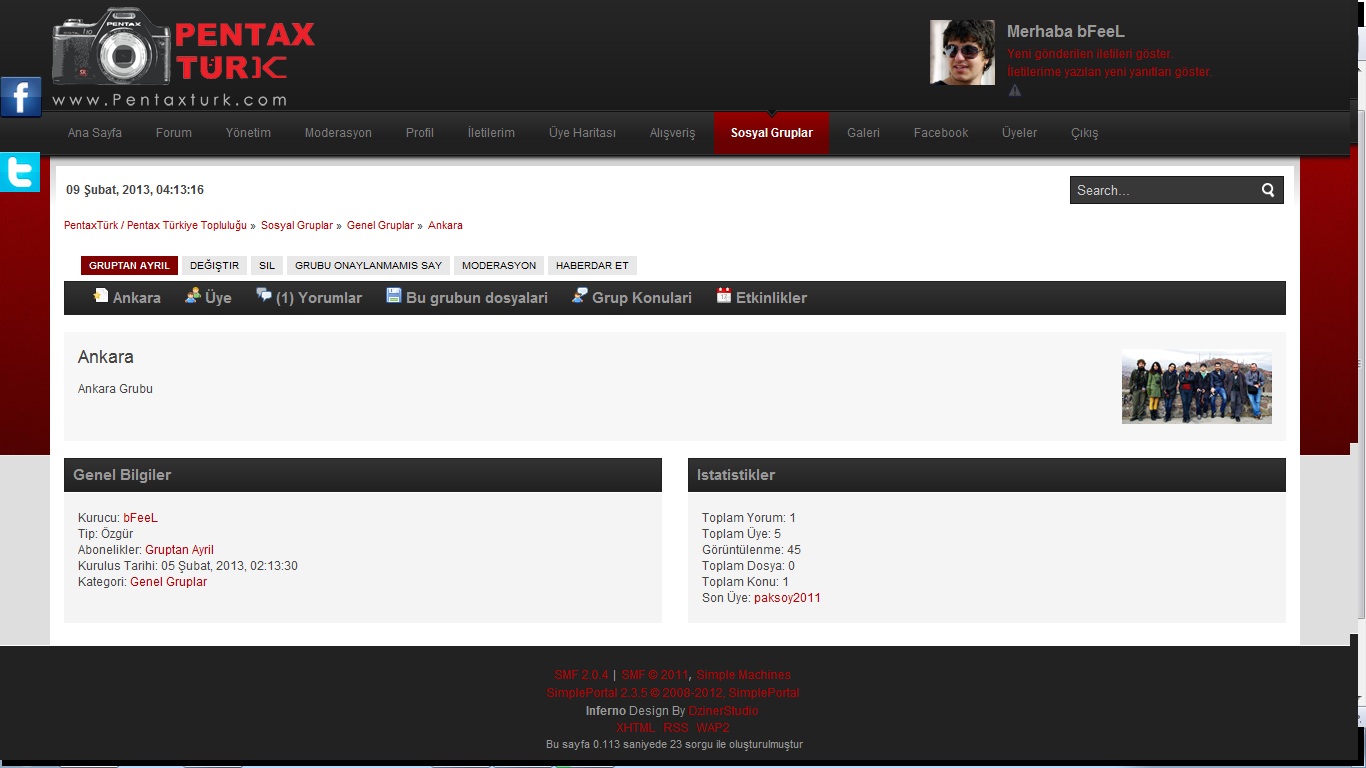Click the warning triangle icon under greeting

(1014, 90)
